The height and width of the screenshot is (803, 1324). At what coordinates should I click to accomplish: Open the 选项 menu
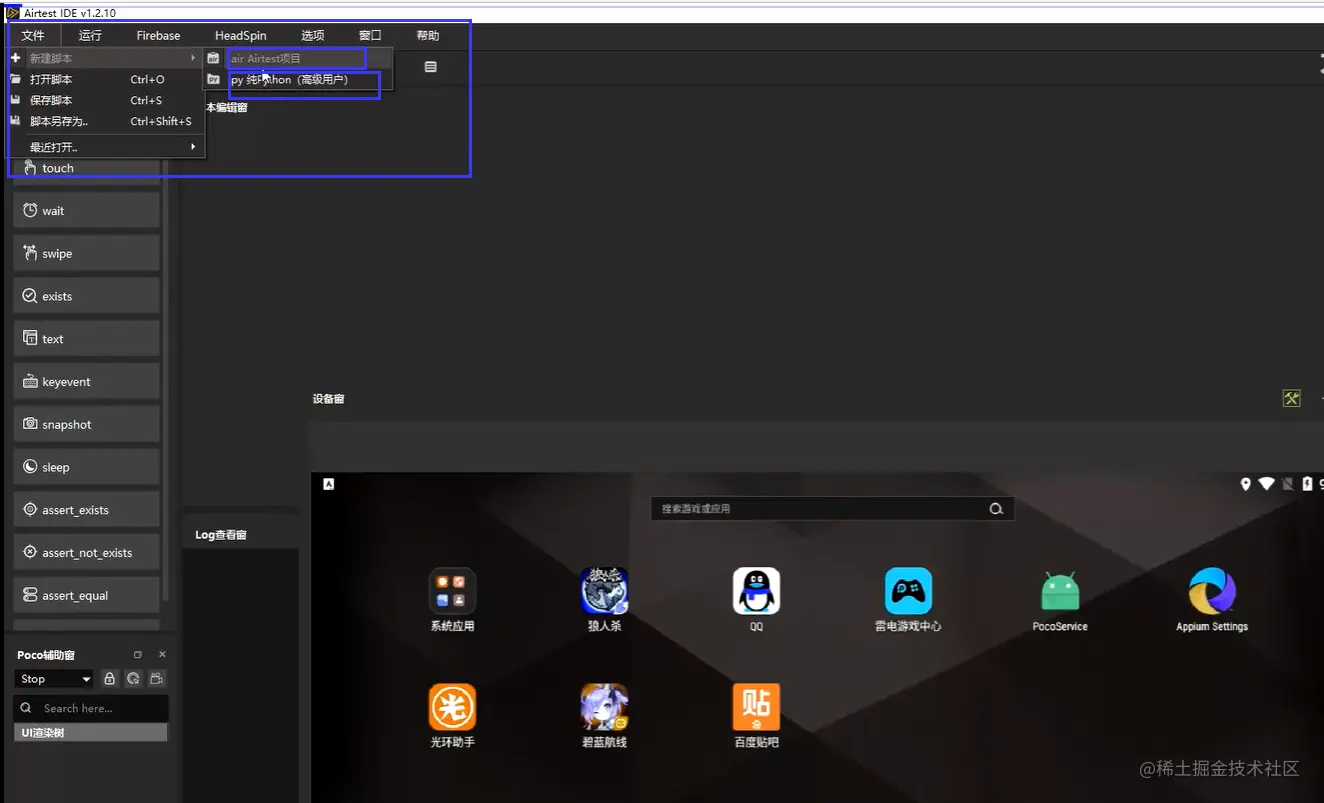tap(313, 36)
